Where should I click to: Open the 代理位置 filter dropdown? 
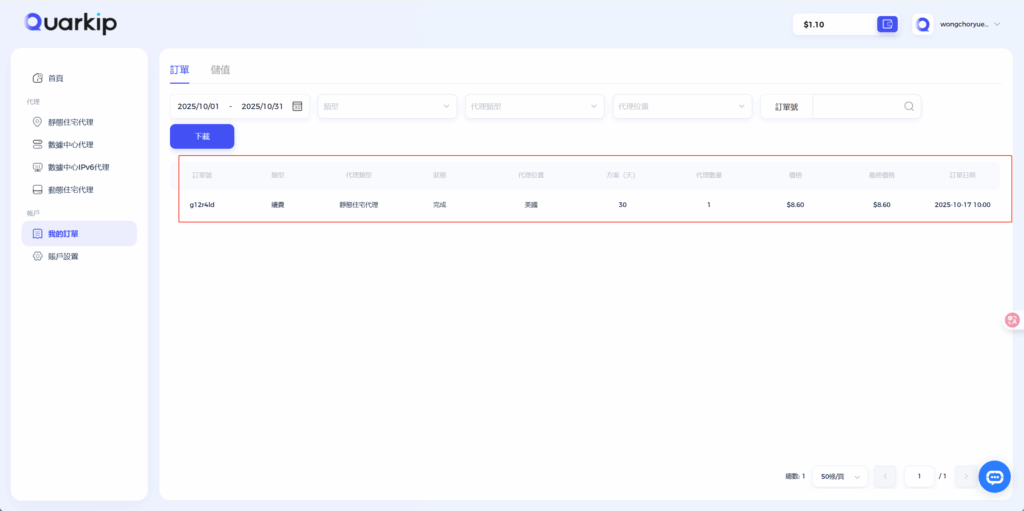point(682,106)
